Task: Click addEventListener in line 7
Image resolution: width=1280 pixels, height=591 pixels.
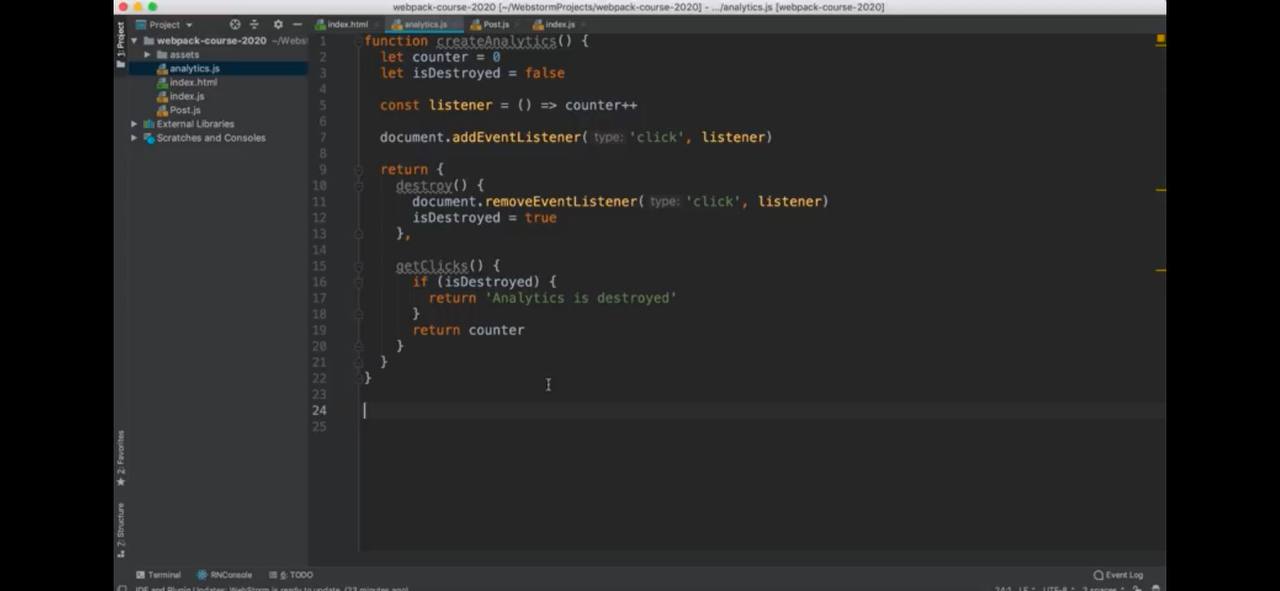Action: point(516,137)
